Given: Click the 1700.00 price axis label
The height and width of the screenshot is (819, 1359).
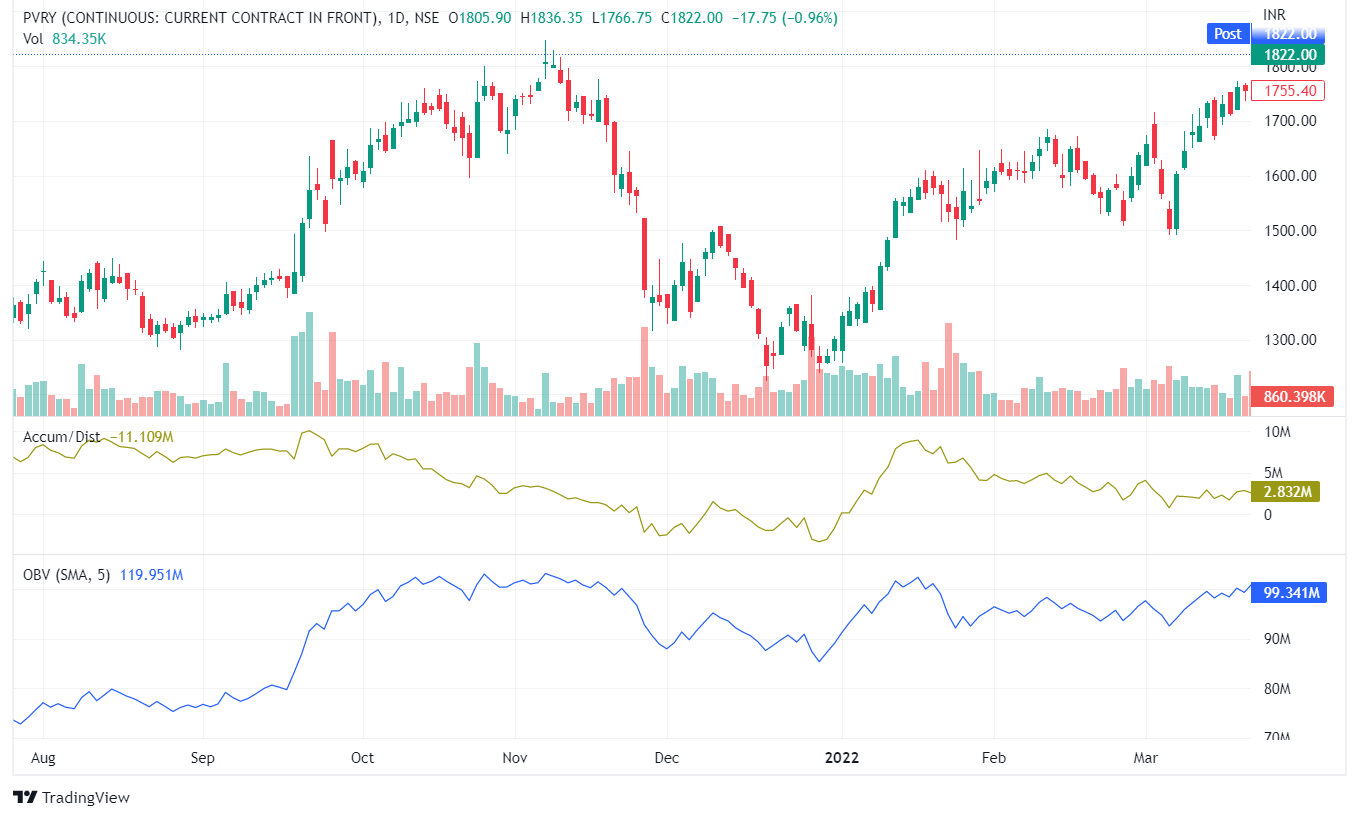Looking at the screenshot, I should (x=1288, y=121).
